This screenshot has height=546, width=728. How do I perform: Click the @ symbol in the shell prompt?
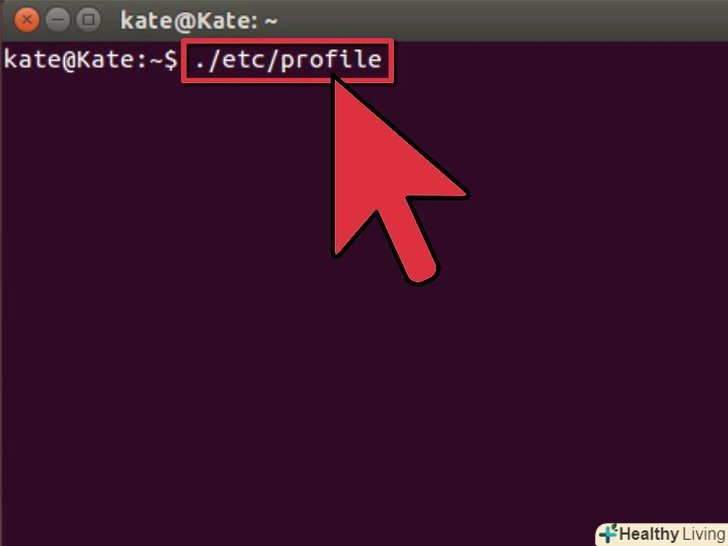coord(68,61)
